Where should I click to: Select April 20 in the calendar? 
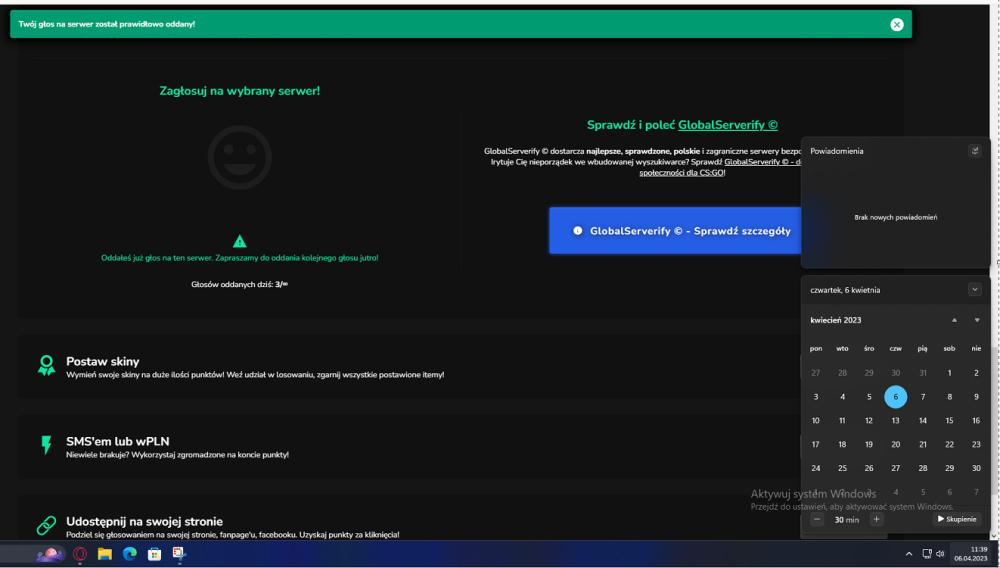(895, 444)
